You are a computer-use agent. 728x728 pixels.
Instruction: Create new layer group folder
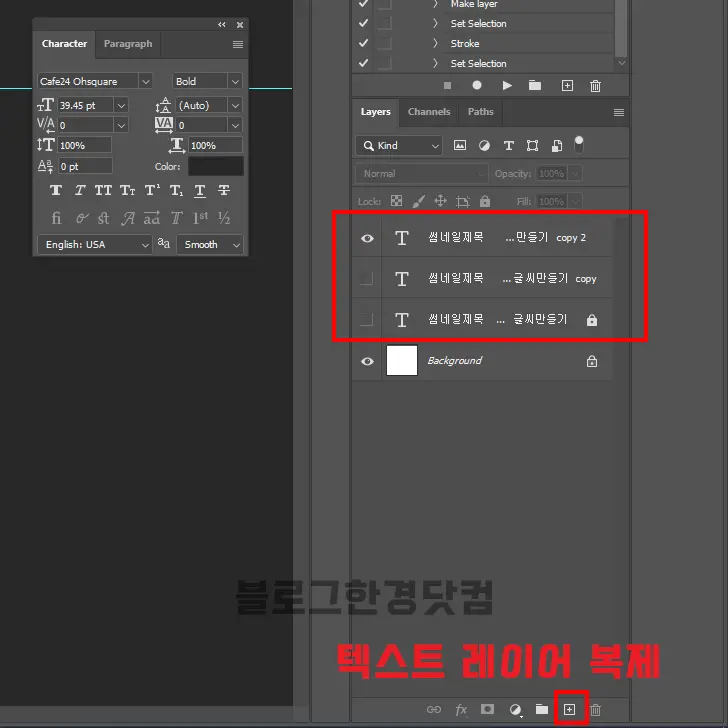click(542, 709)
